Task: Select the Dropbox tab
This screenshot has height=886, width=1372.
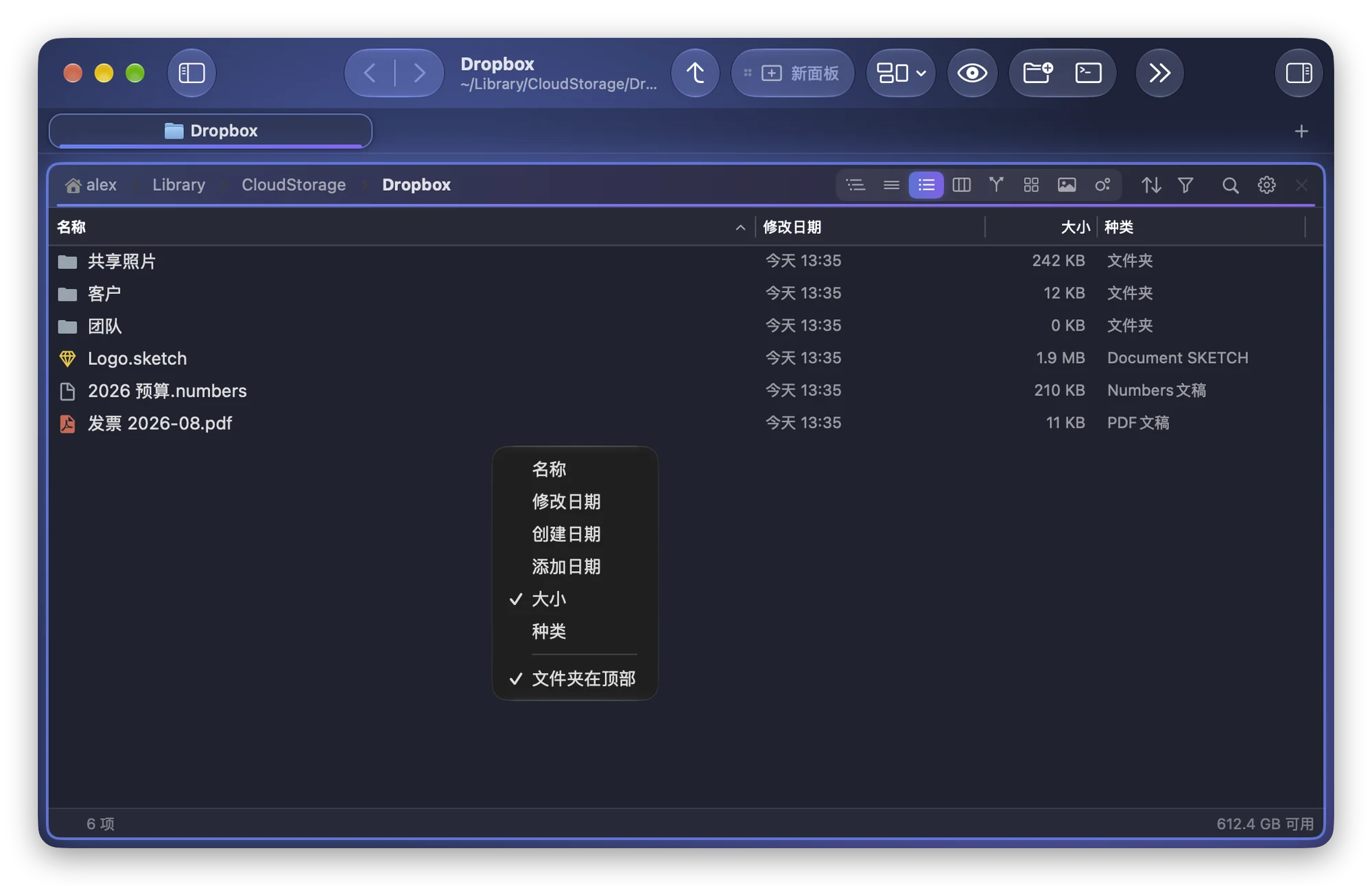Action: click(211, 130)
